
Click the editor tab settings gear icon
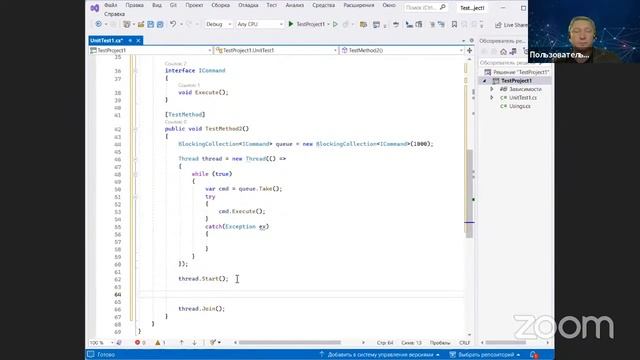(471, 41)
